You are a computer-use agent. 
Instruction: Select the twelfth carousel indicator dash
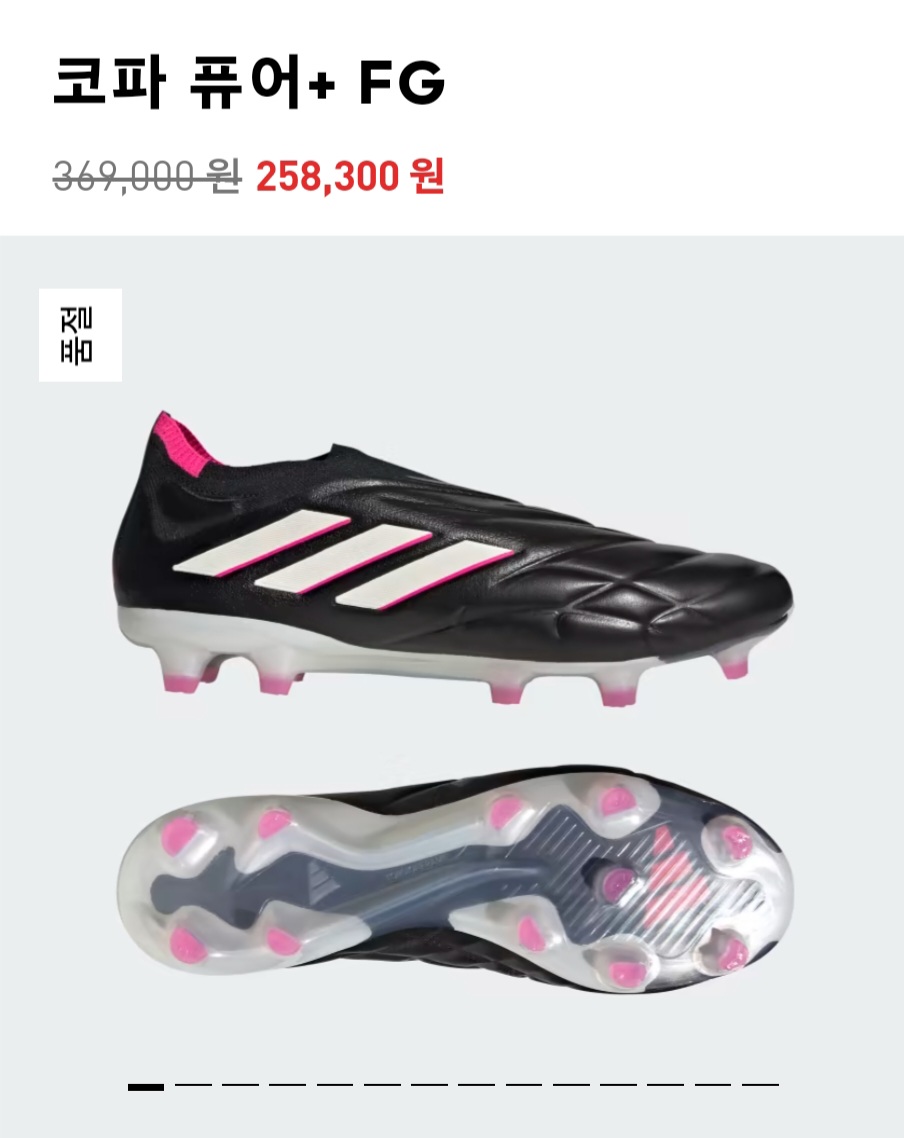[x=665, y=1086]
